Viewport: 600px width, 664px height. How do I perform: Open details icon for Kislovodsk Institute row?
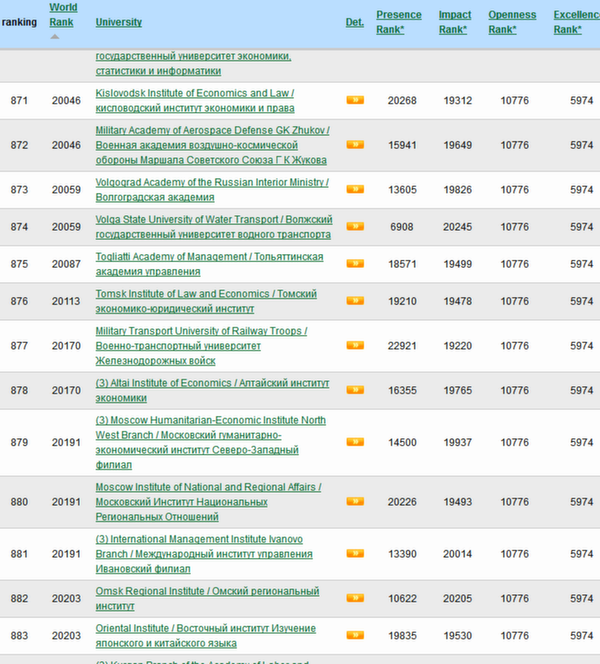coord(355,100)
